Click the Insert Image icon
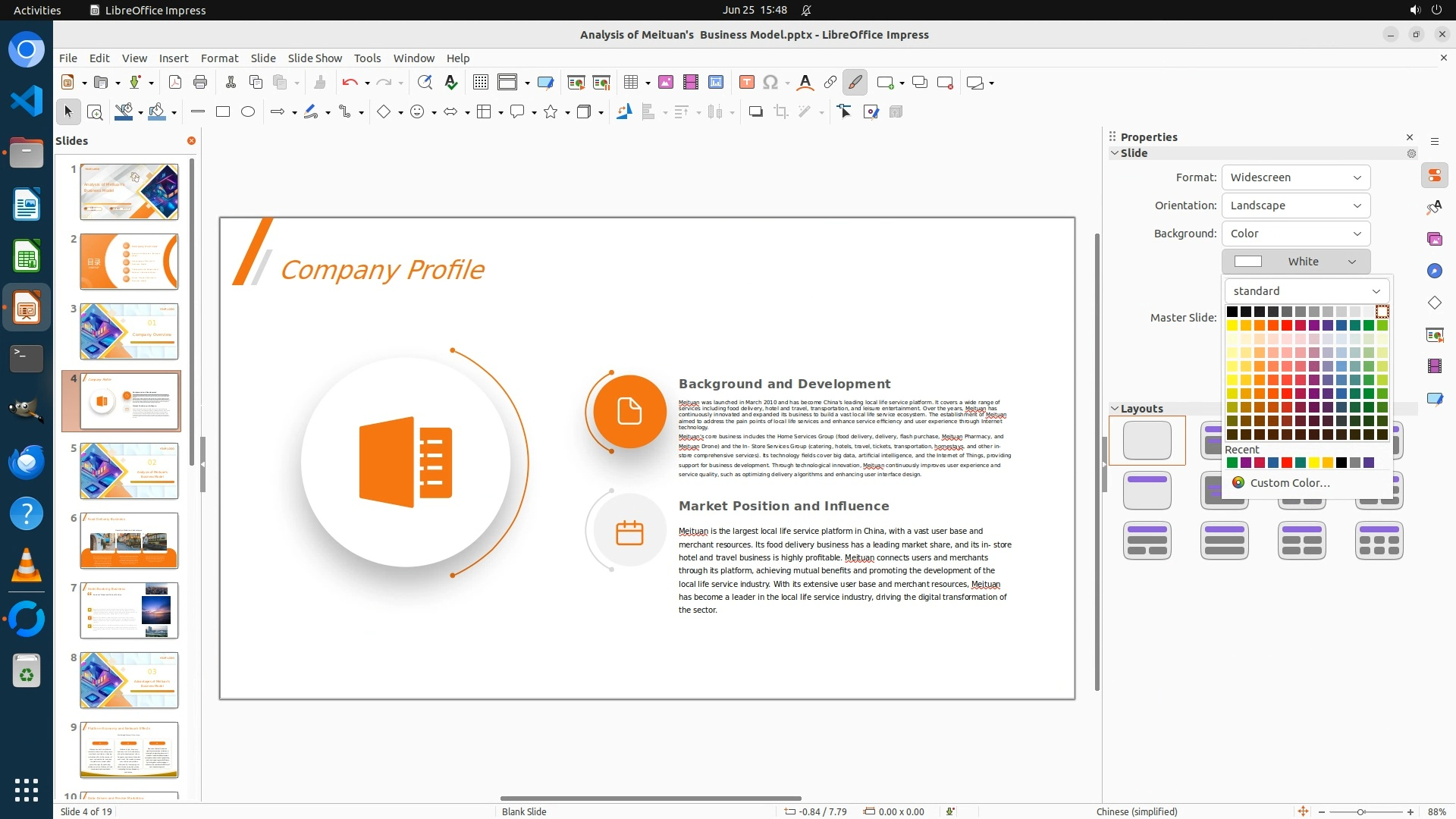The width and height of the screenshot is (1456, 819). pyautogui.click(x=666, y=83)
